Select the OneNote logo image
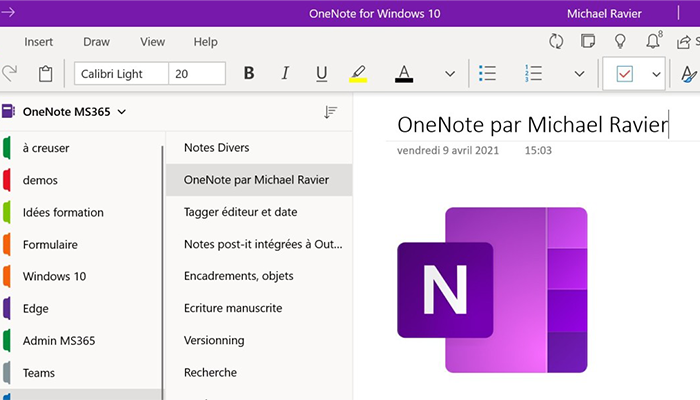700x400 pixels. click(x=492, y=290)
